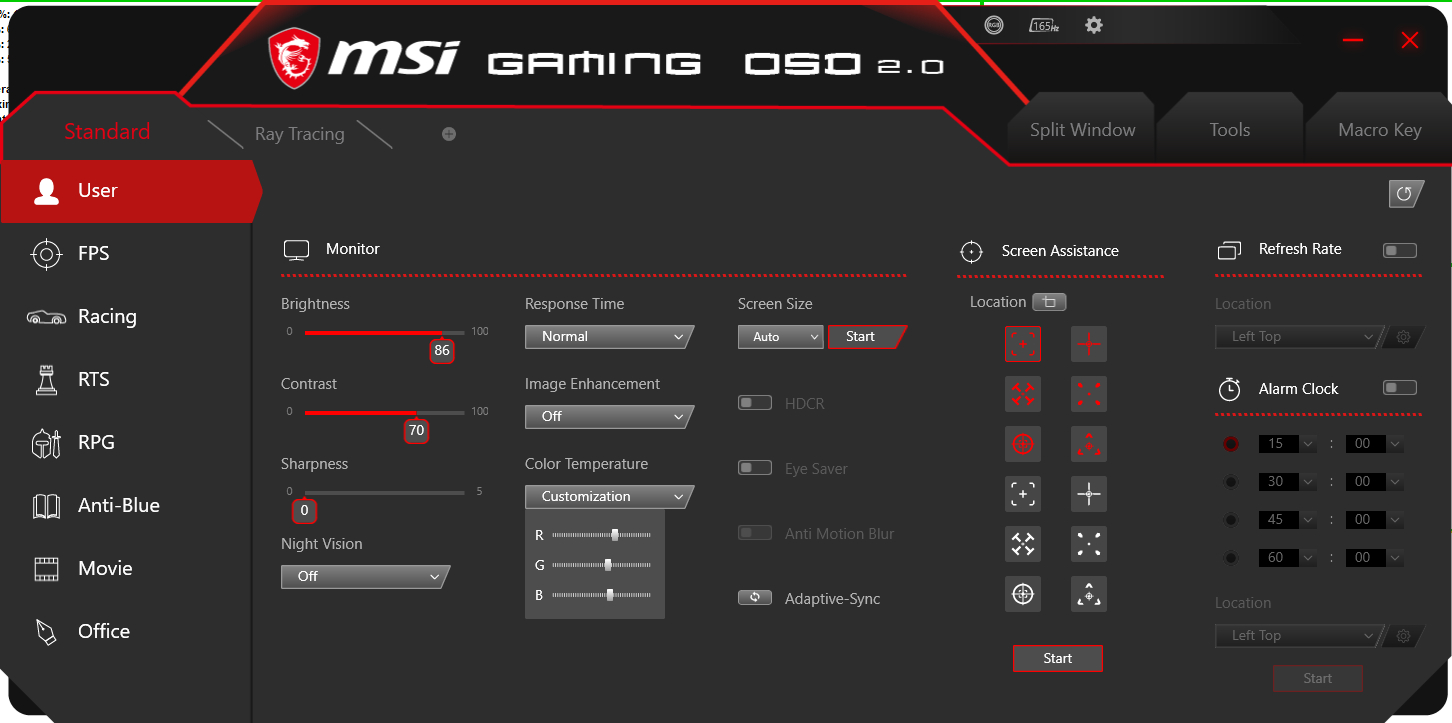The width and height of the screenshot is (1452, 723).
Task: Open the Macro Key tab
Action: (x=1380, y=130)
